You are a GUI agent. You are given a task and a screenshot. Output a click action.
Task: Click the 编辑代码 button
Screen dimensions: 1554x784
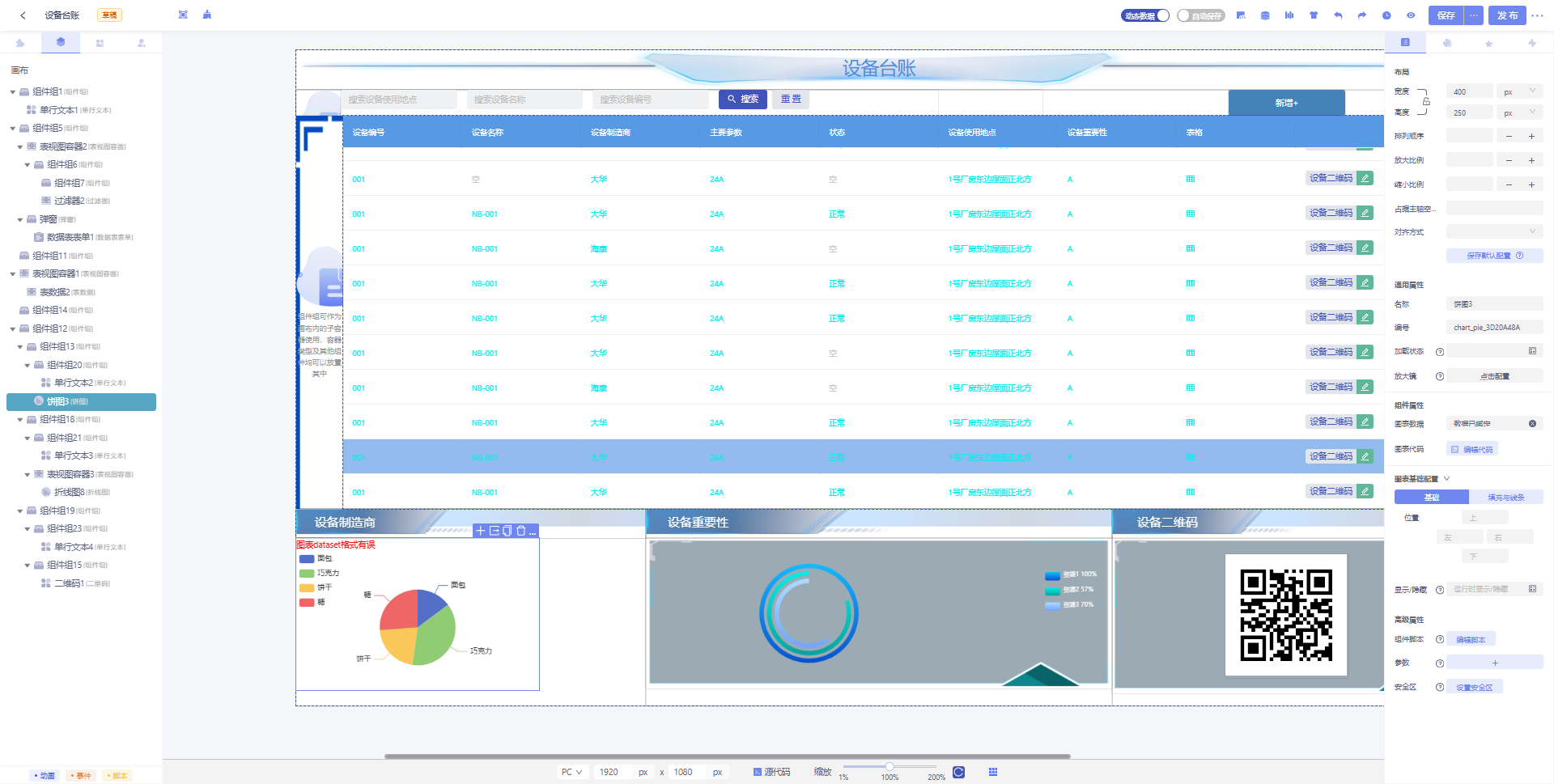point(1472,449)
